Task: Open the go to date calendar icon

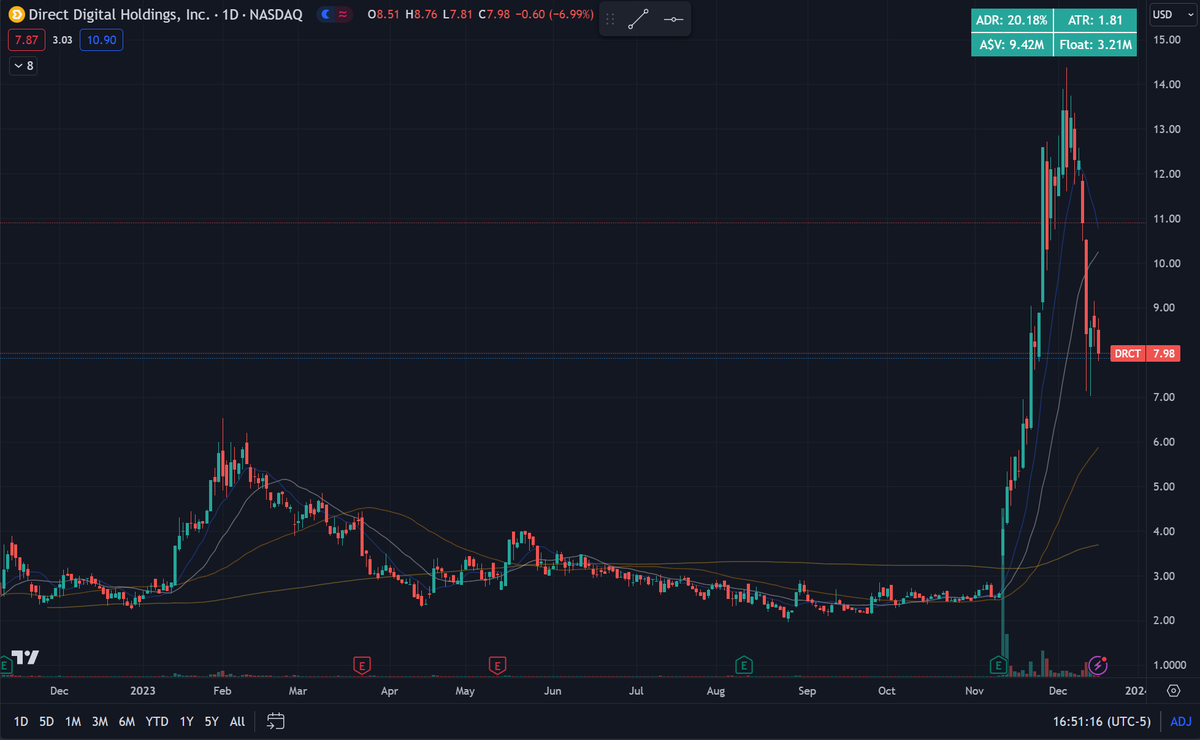Action: click(277, 720)
